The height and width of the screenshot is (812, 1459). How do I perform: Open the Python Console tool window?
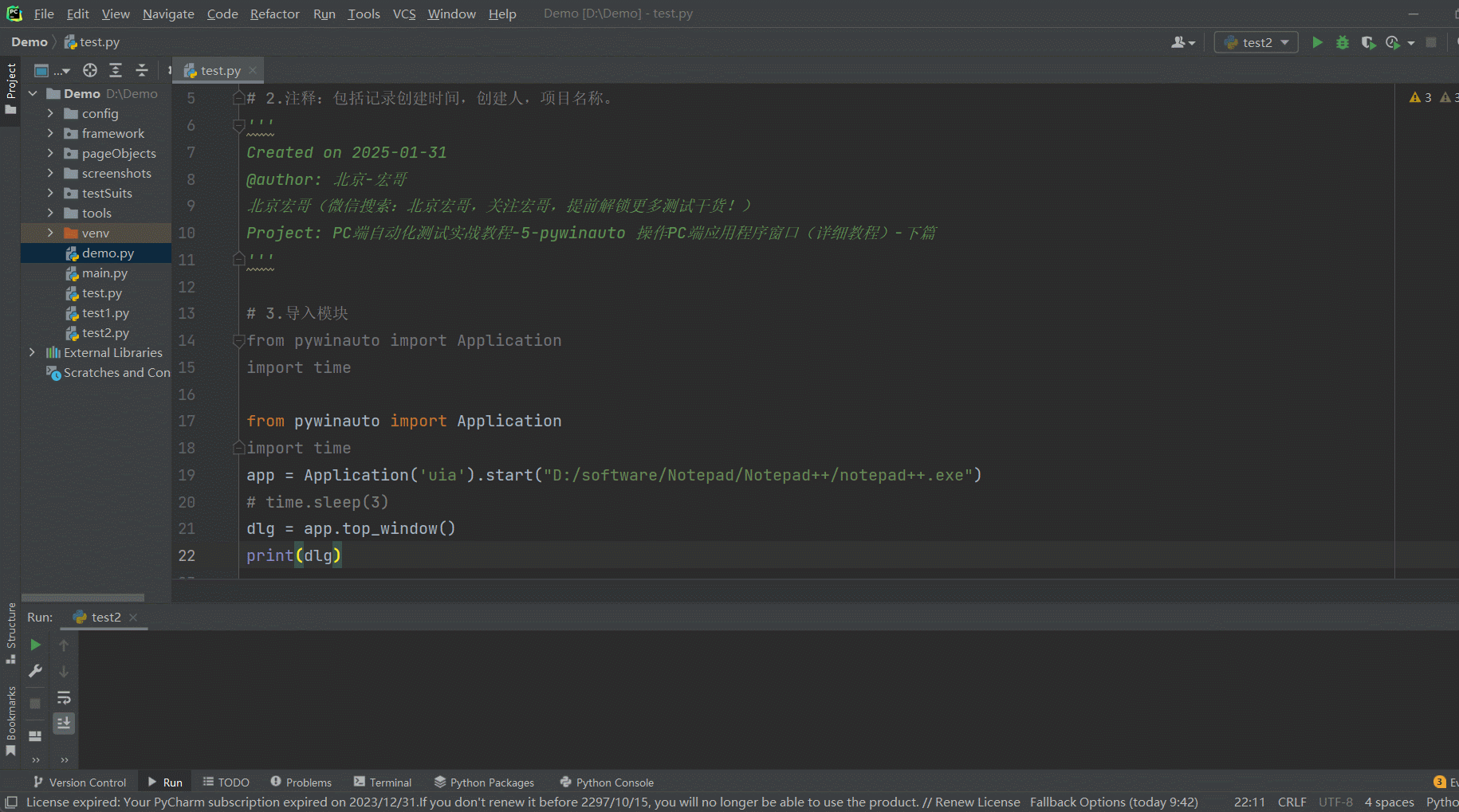click(x=607, y=783)
